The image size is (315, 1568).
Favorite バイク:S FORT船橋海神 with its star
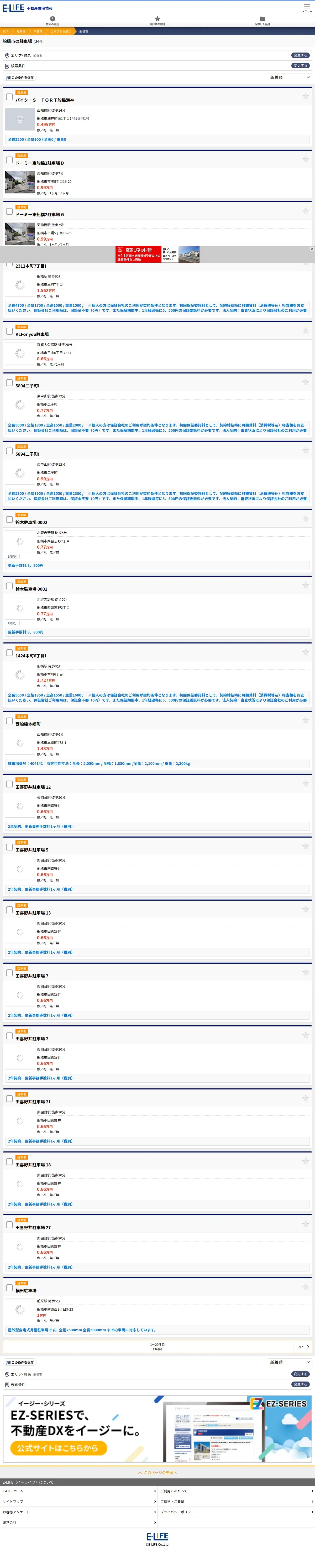tap(305, 96)
